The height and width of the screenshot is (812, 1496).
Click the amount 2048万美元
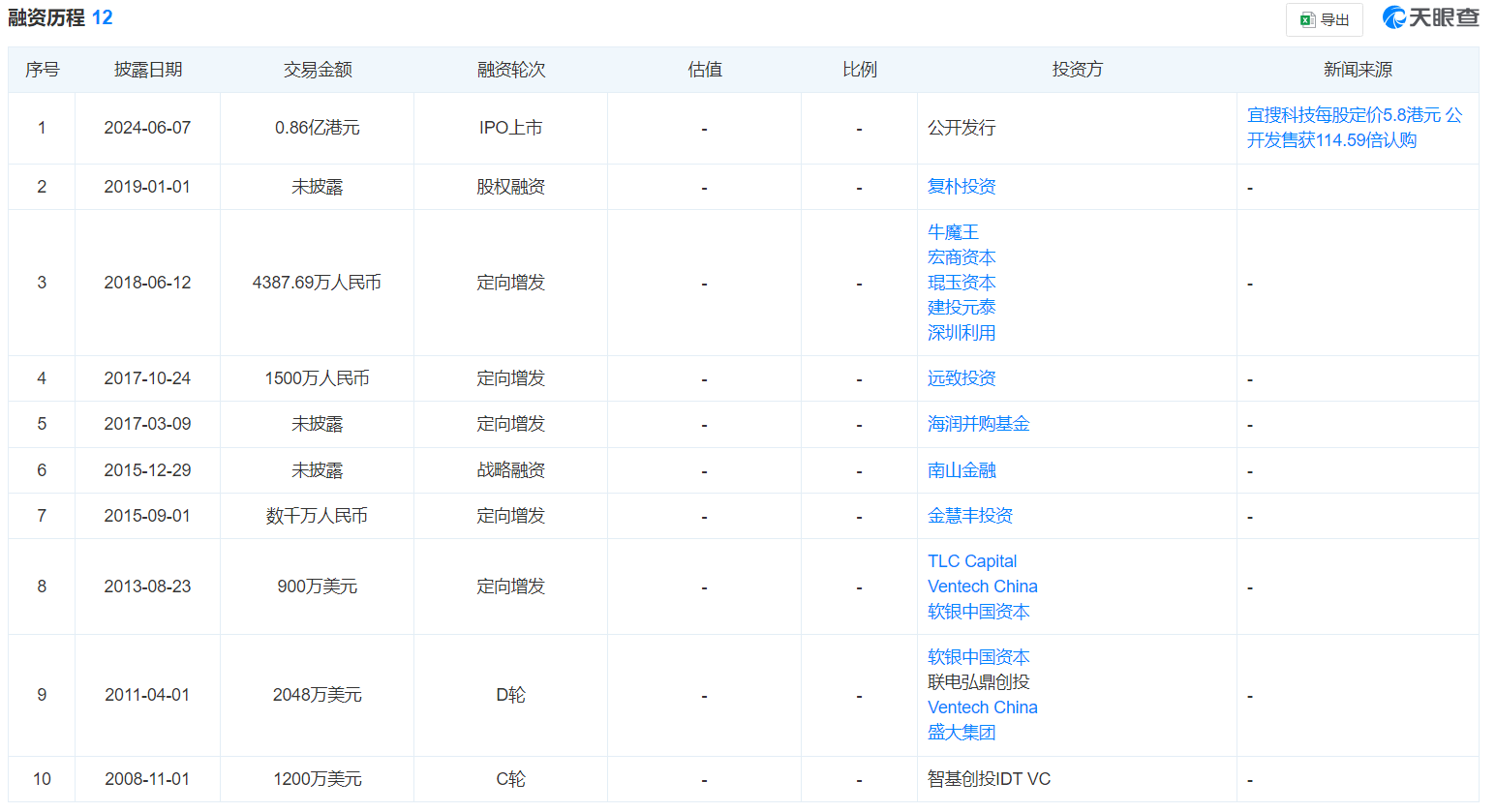[x=318, y=695]
